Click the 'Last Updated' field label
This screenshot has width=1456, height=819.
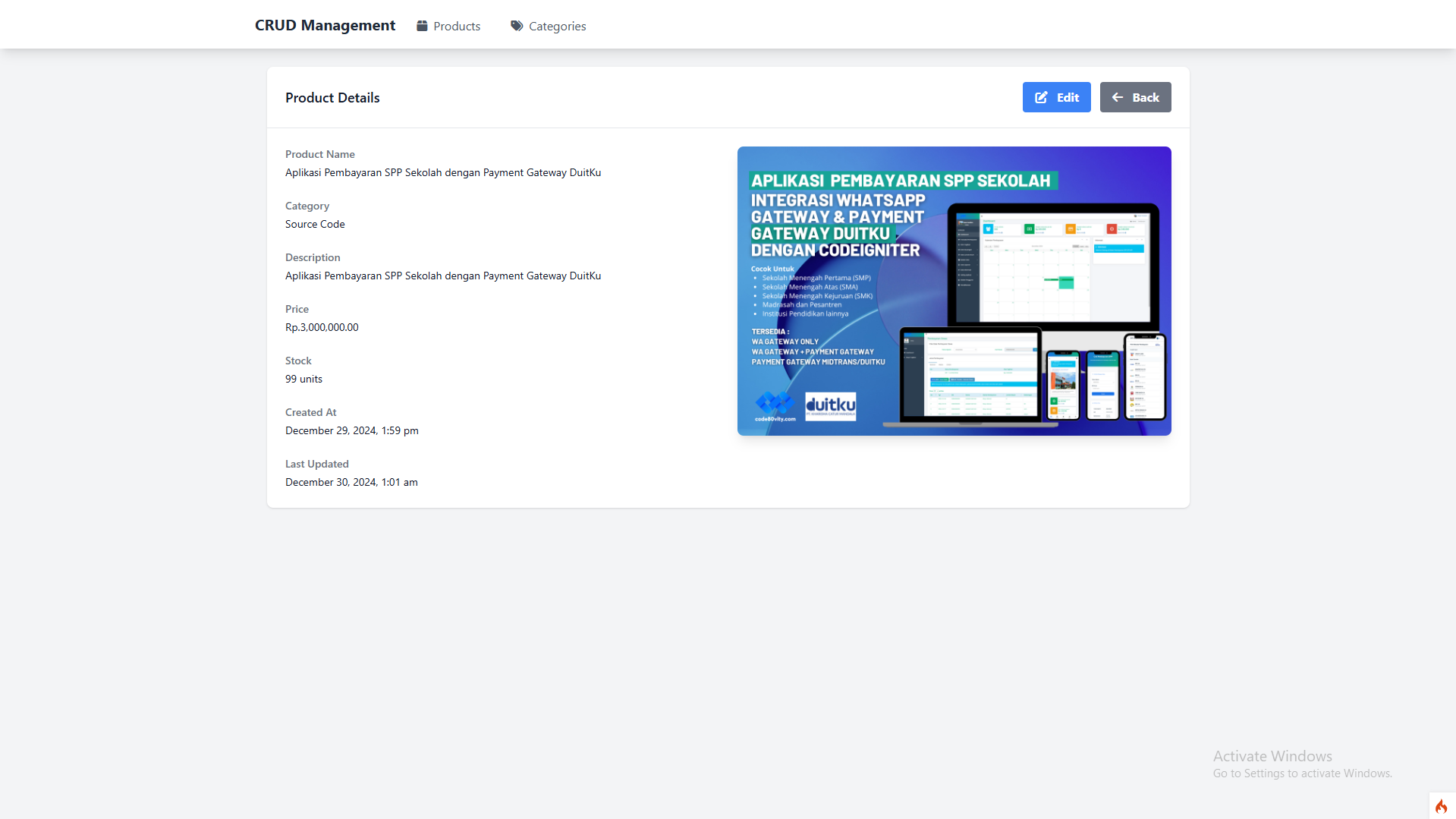[x=317, y=464]
